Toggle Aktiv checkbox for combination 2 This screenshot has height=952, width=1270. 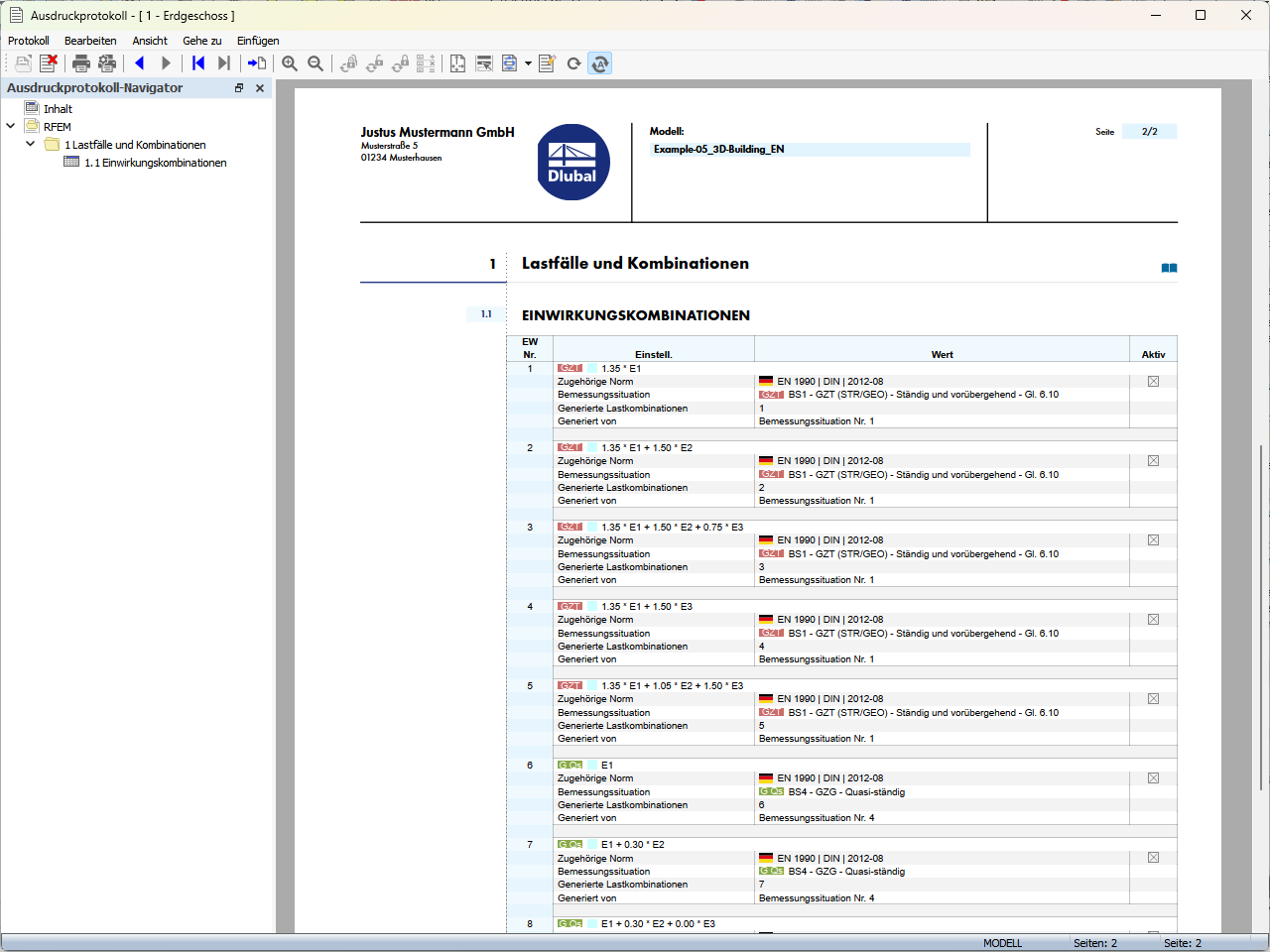(1153, 460)
